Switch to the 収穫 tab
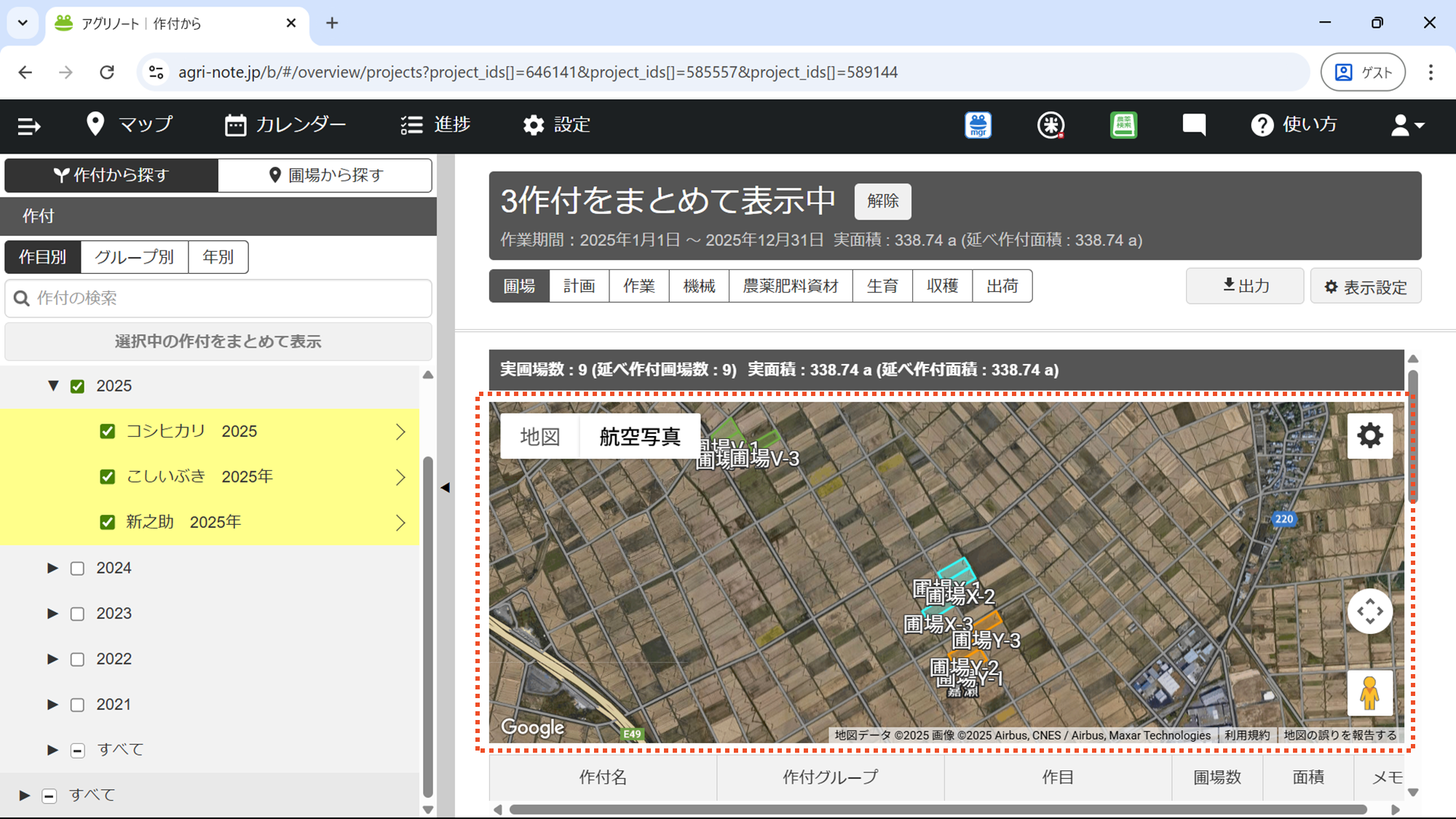 point(942,286)
